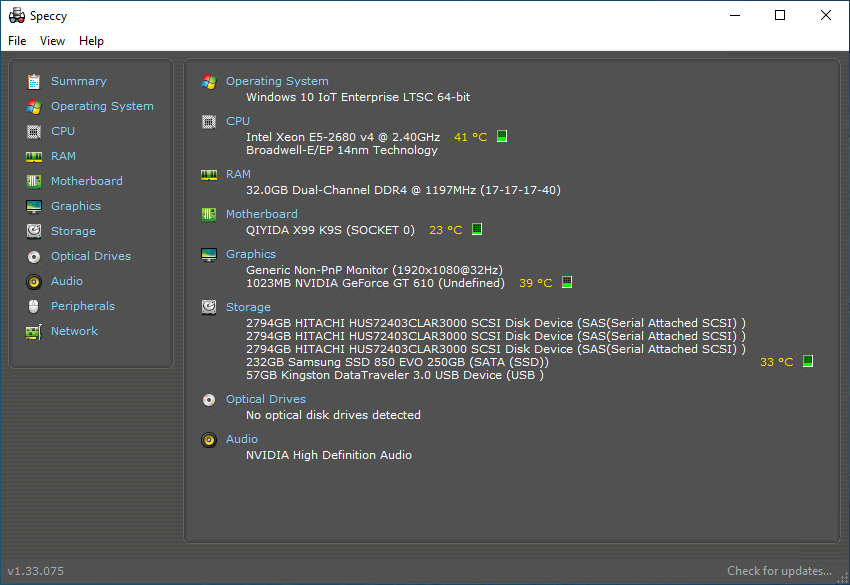The width and height of the screenshot is (850, 585).
Task: Click NVIDIA High Definition Audio text
Action: (x=329, y=455)
